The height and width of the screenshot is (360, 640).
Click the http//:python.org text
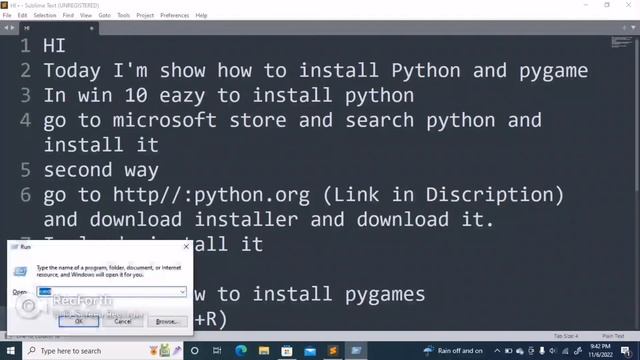[211, 195]
